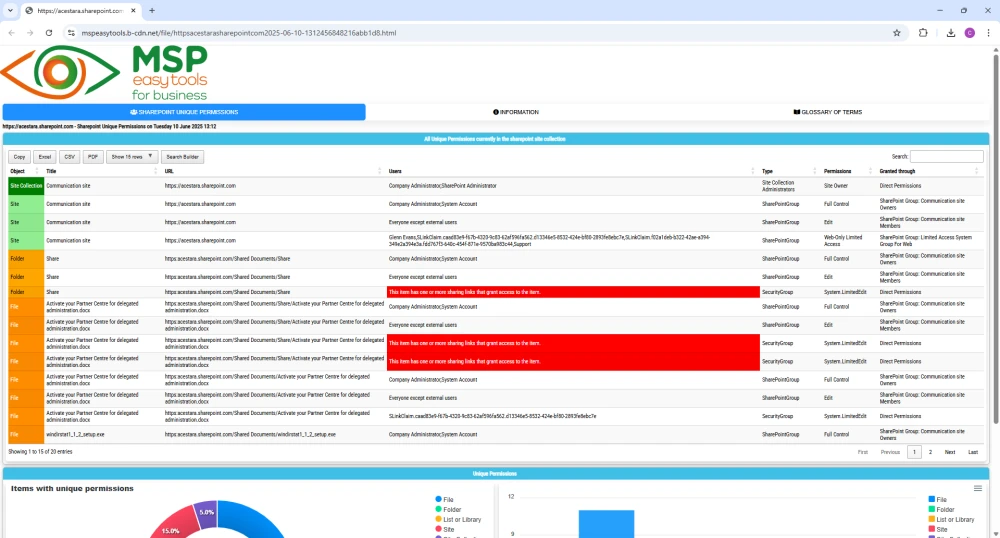Sort table by Title column
Viewport: 1000px width, 538px height.
coord(102,171)
